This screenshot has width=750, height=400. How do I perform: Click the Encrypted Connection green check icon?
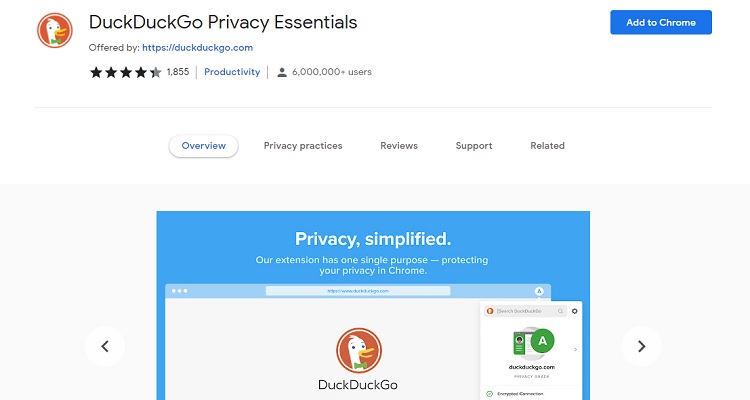click(x=489, y=394)
